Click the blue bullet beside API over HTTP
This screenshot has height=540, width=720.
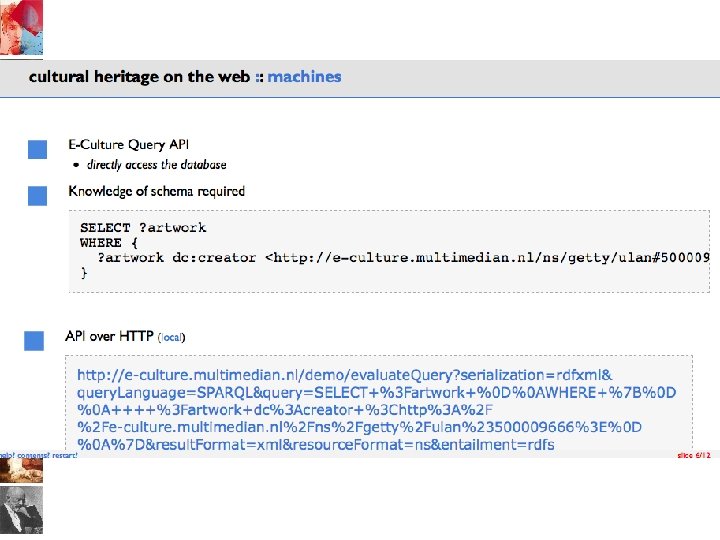coord(34,340)
